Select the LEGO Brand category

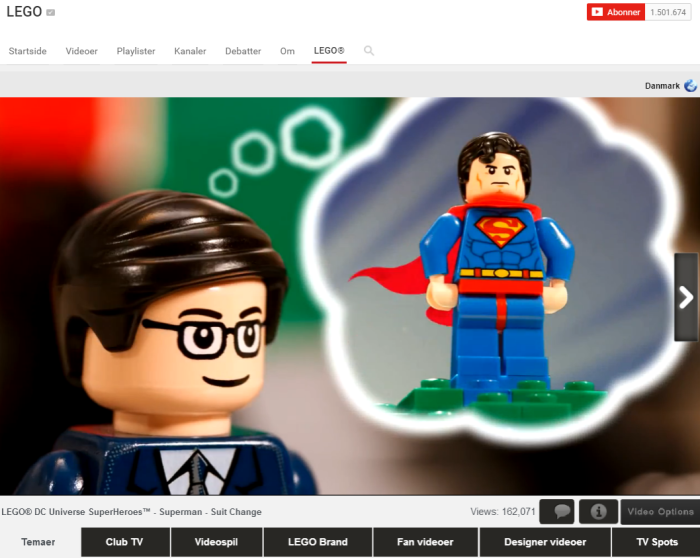(x=318, y=542)
